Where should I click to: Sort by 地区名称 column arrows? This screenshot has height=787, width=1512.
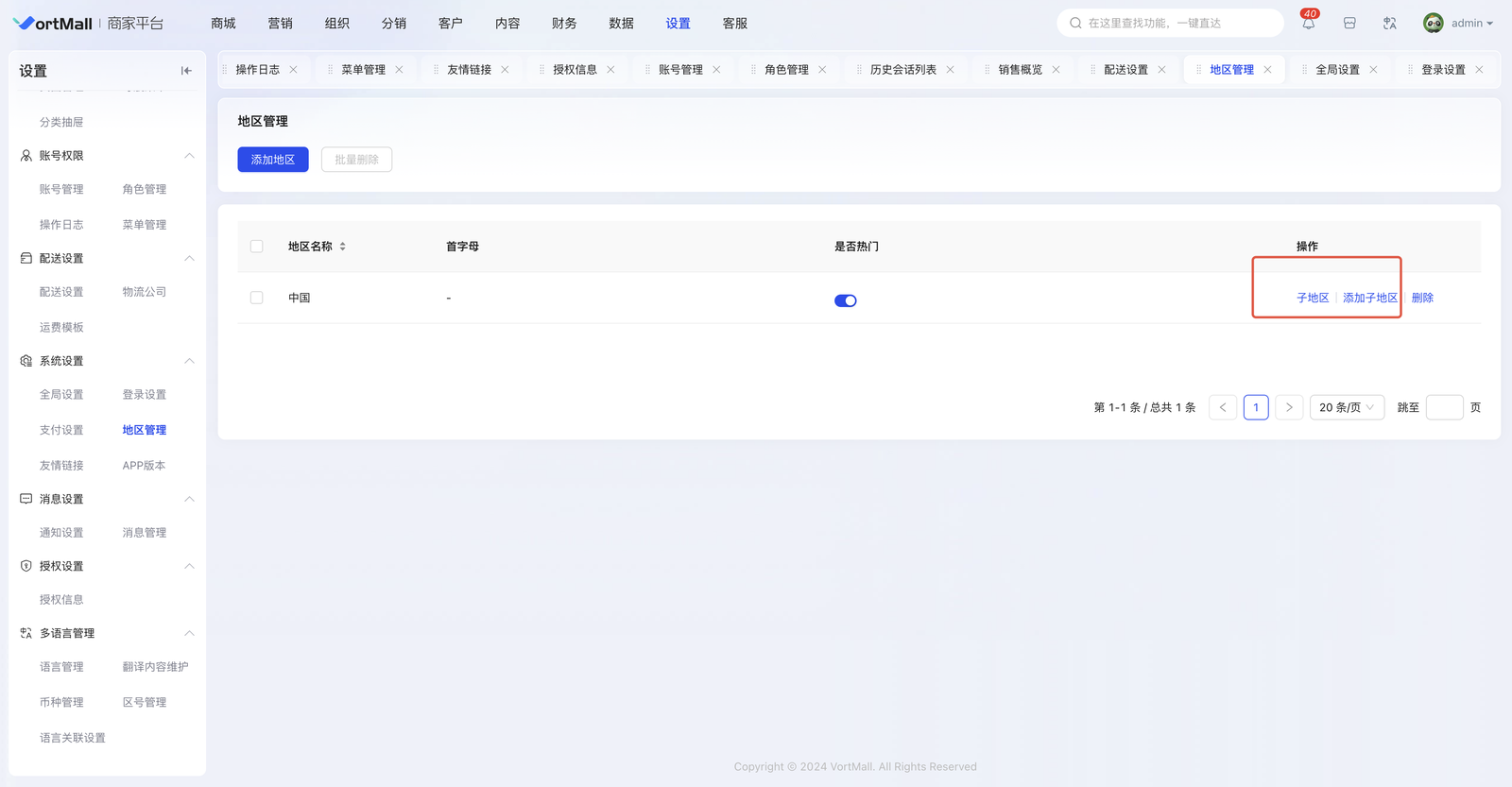tap(342, 247)
